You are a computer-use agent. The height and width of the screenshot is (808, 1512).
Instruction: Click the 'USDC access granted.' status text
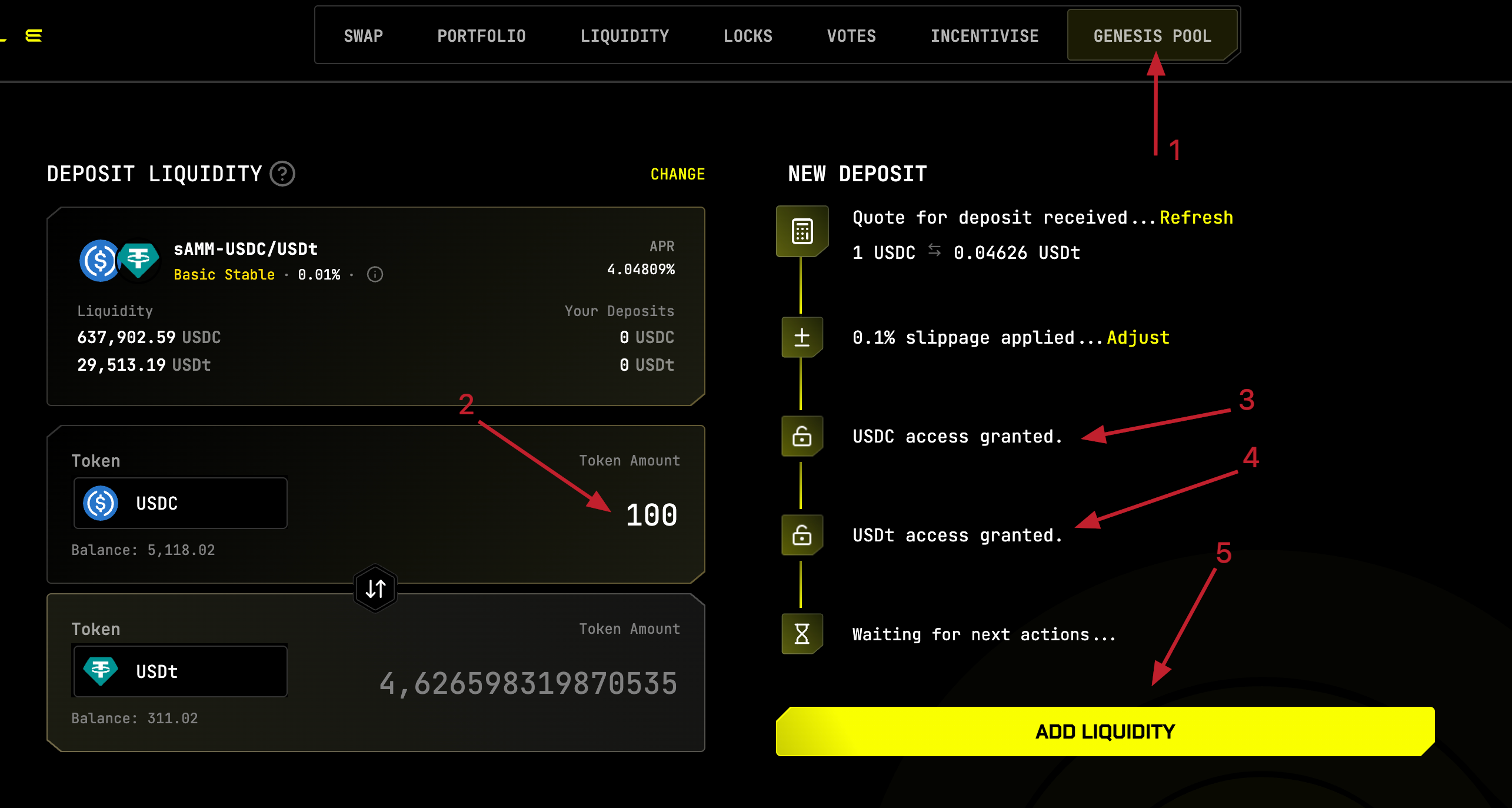(957, 437)
